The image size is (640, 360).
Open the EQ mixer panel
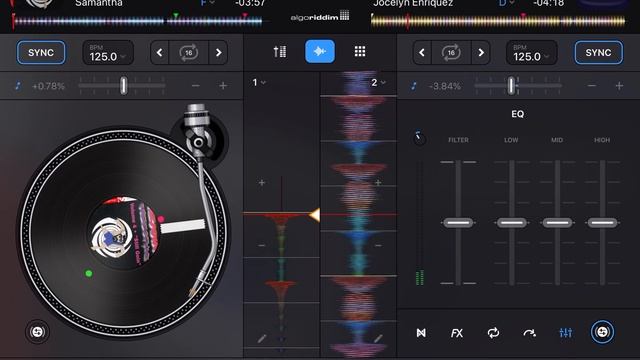pyautogui.click(x=566, y=333)
